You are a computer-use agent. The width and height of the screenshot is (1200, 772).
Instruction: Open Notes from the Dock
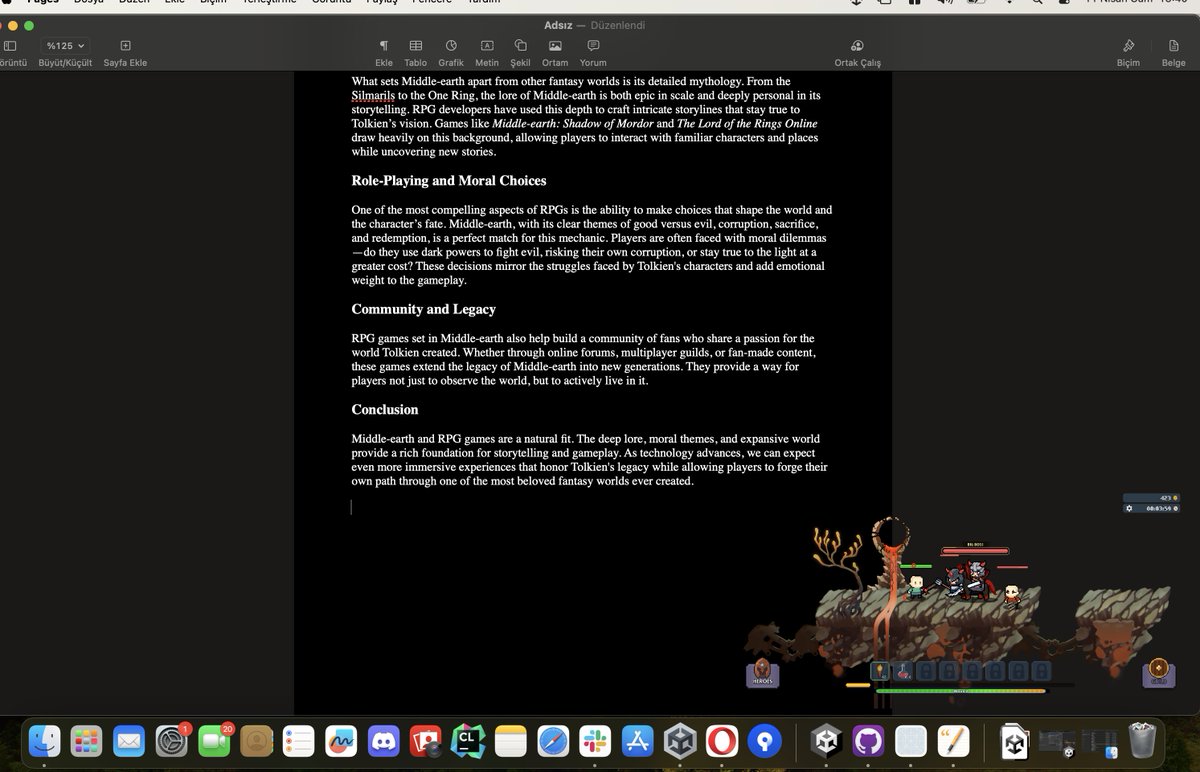pos(511,741)
